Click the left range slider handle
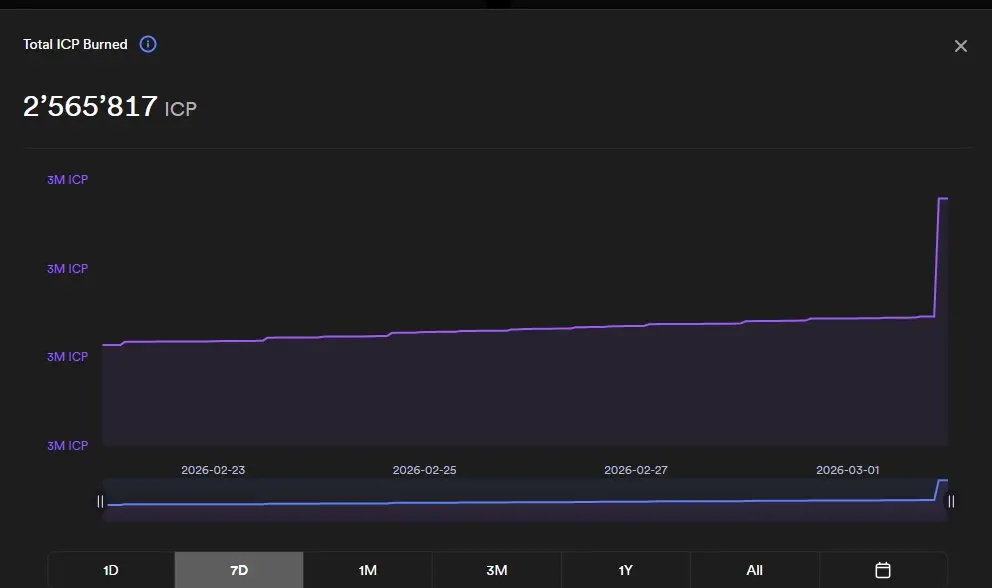 click(x=100, y=501)
